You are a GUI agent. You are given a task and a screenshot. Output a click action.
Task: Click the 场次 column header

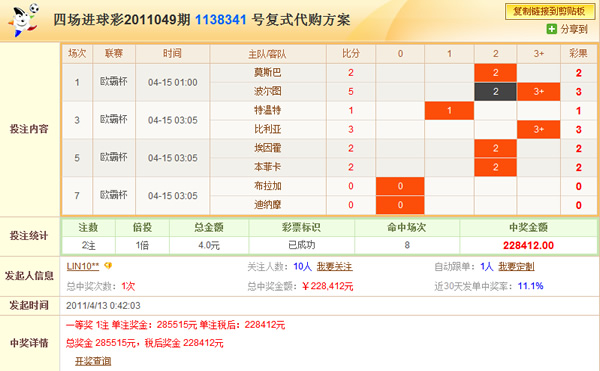point(77,54)
